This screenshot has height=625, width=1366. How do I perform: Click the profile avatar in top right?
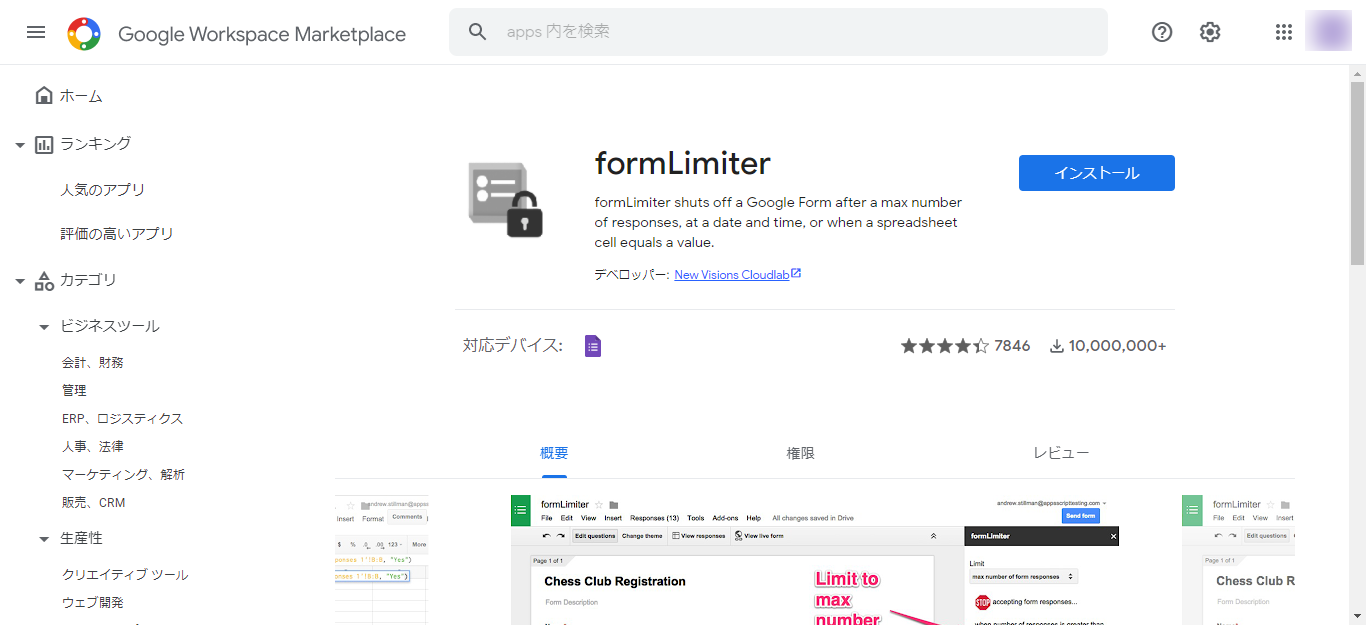click(1328, 32)
